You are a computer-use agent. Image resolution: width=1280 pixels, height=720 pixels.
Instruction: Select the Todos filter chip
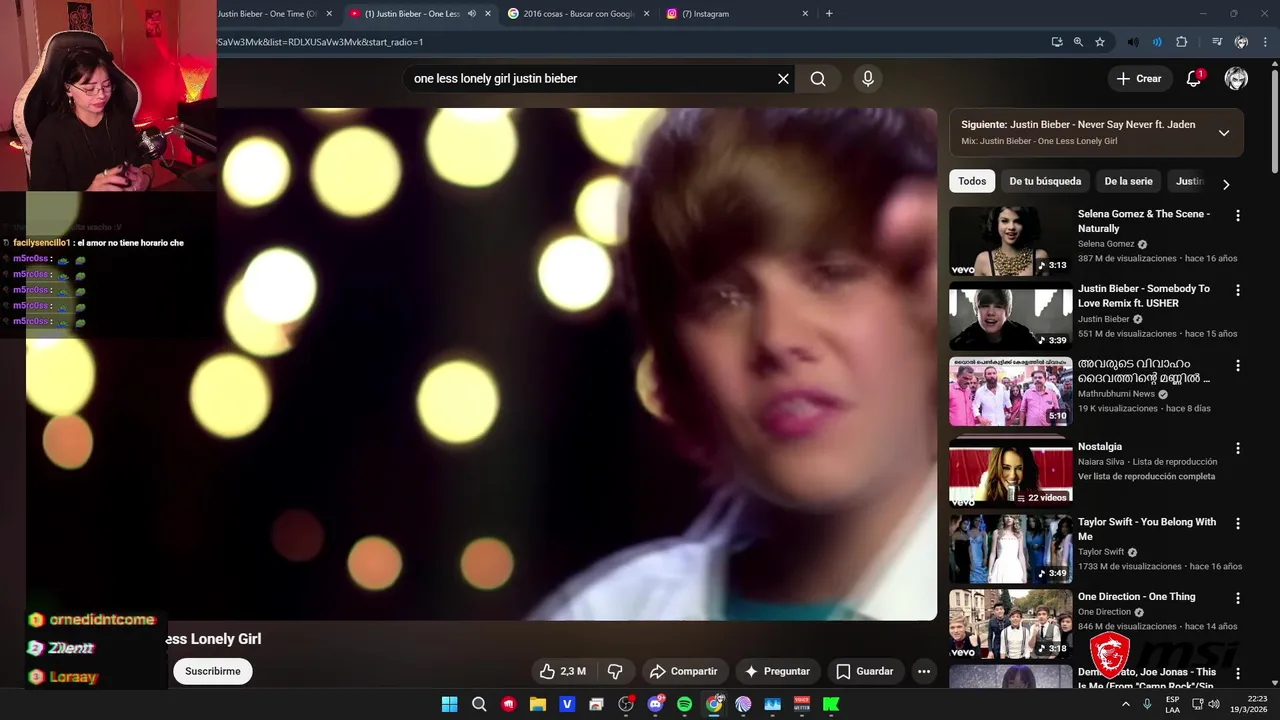972,181
